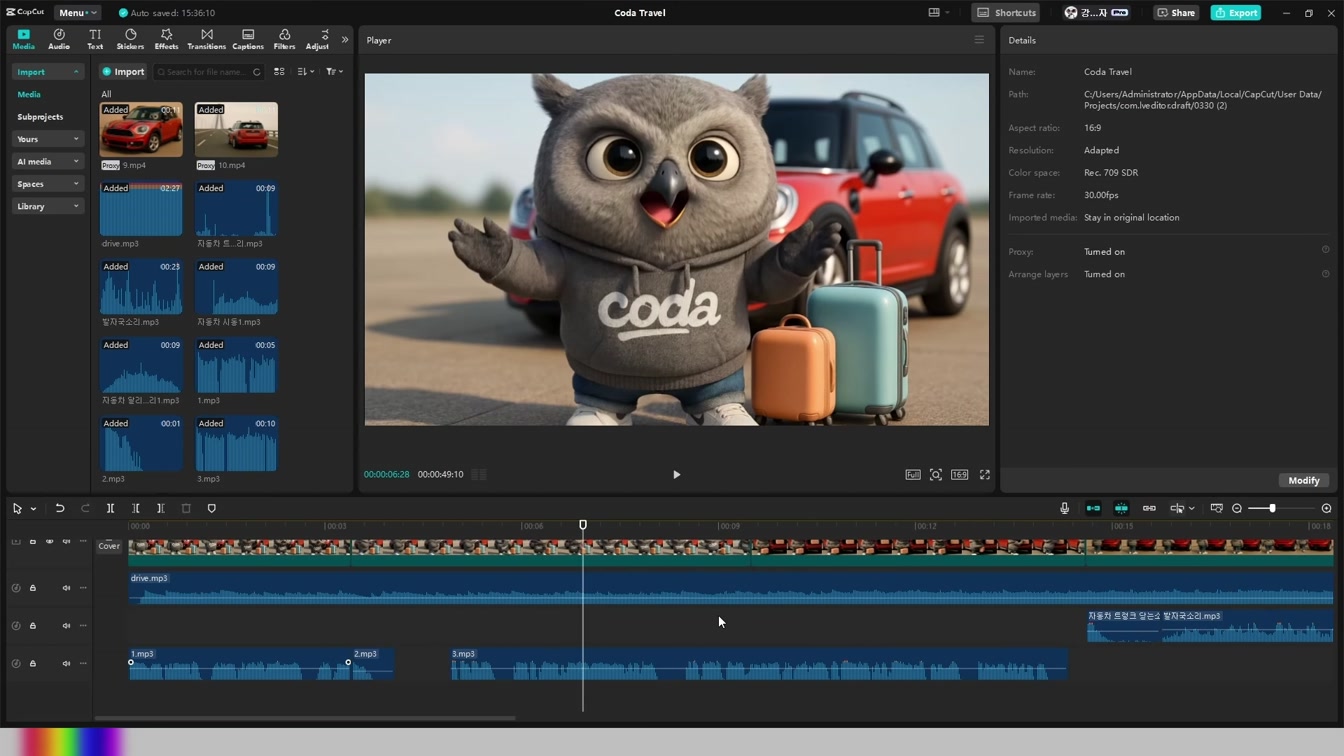The width and height of the screenshot is (1344, 756).
Task: Toggle clip linkage
Action: pyautogui.click(x=1149, y=509)
